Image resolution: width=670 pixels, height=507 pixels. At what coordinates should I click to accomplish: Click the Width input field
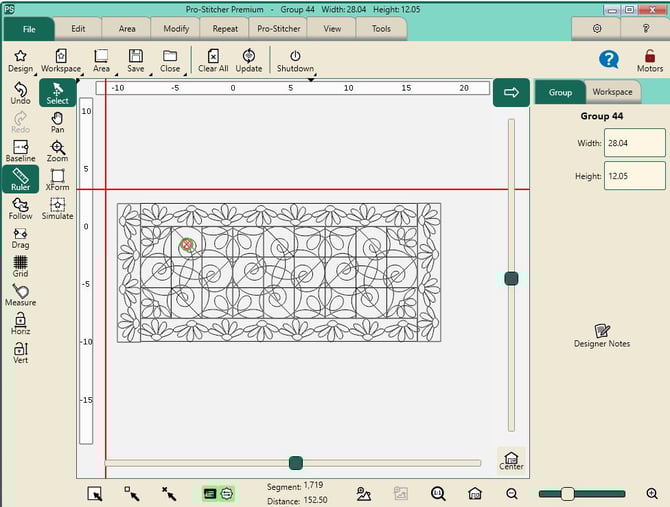point(635,143)
